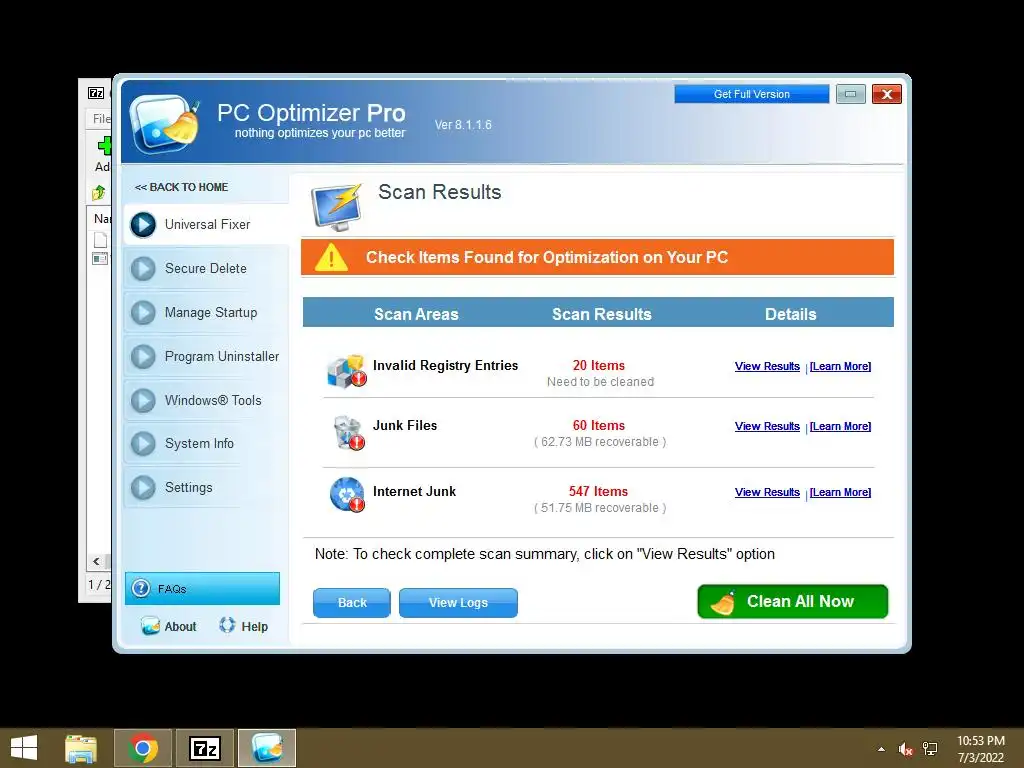Screen dimensions: 1024x768
Task: Open the Settings section
Action: (206, 487)
